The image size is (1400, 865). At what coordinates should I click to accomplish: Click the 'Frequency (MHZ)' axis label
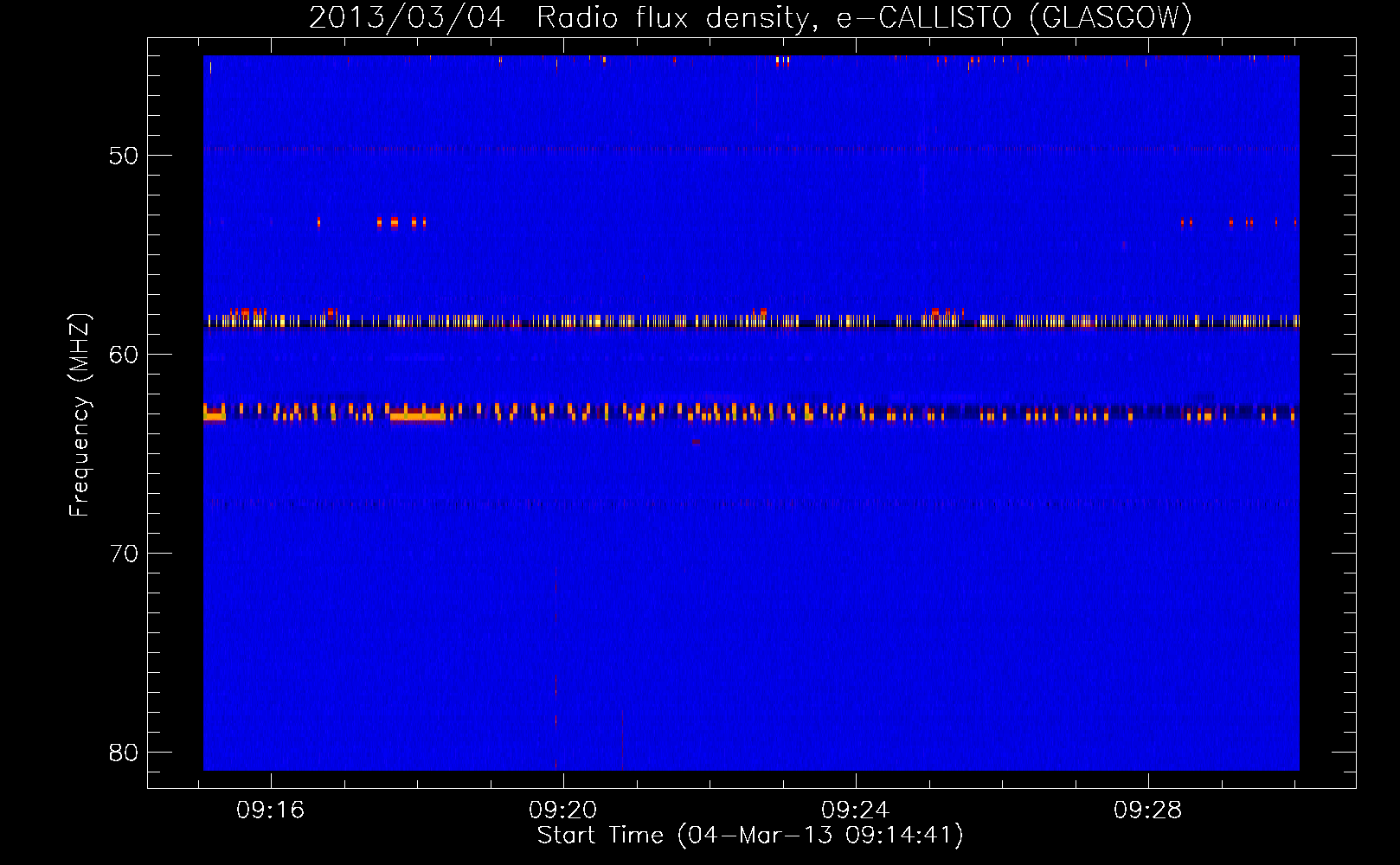tap(80, 415)
